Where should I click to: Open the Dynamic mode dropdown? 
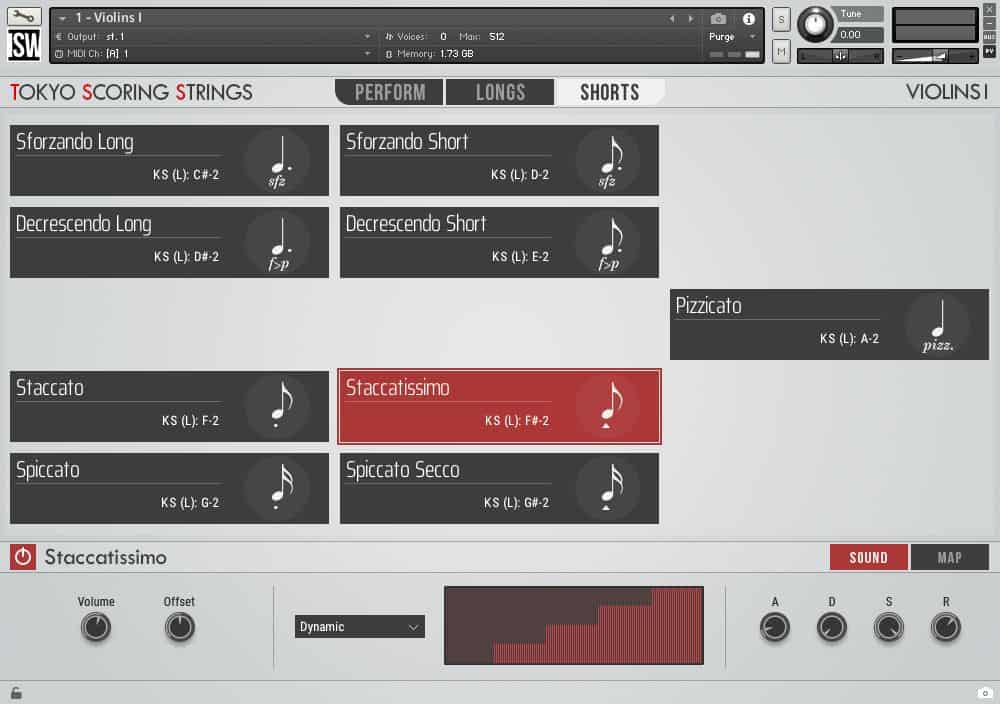[x=360, y=627]
